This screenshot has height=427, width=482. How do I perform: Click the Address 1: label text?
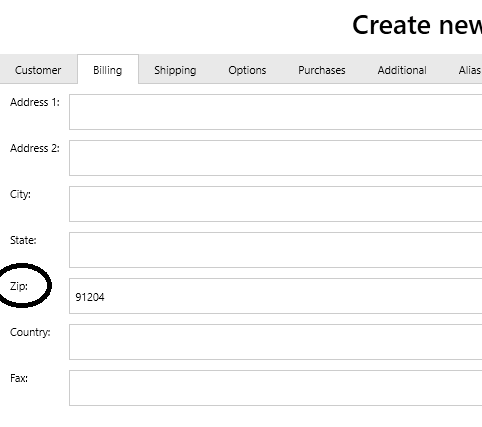point(35,102)
